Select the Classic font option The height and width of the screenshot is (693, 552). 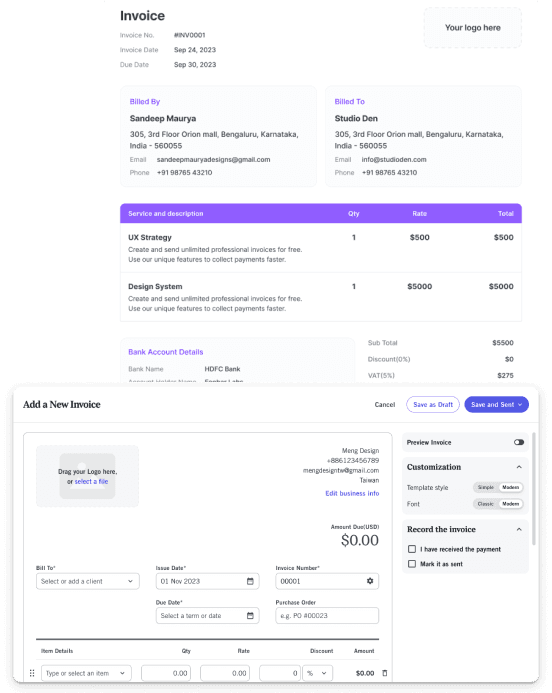click(x=486, y=504)
